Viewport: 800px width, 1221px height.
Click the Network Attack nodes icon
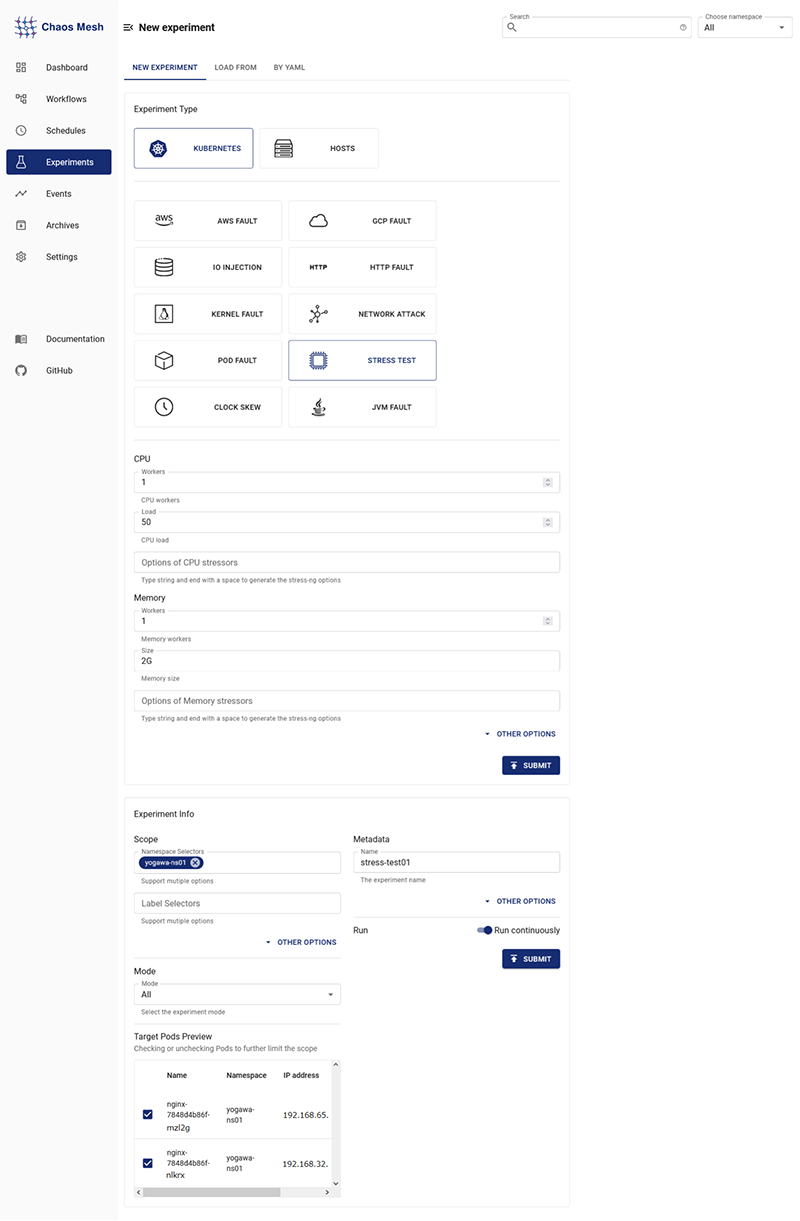(x=318, y=314)
